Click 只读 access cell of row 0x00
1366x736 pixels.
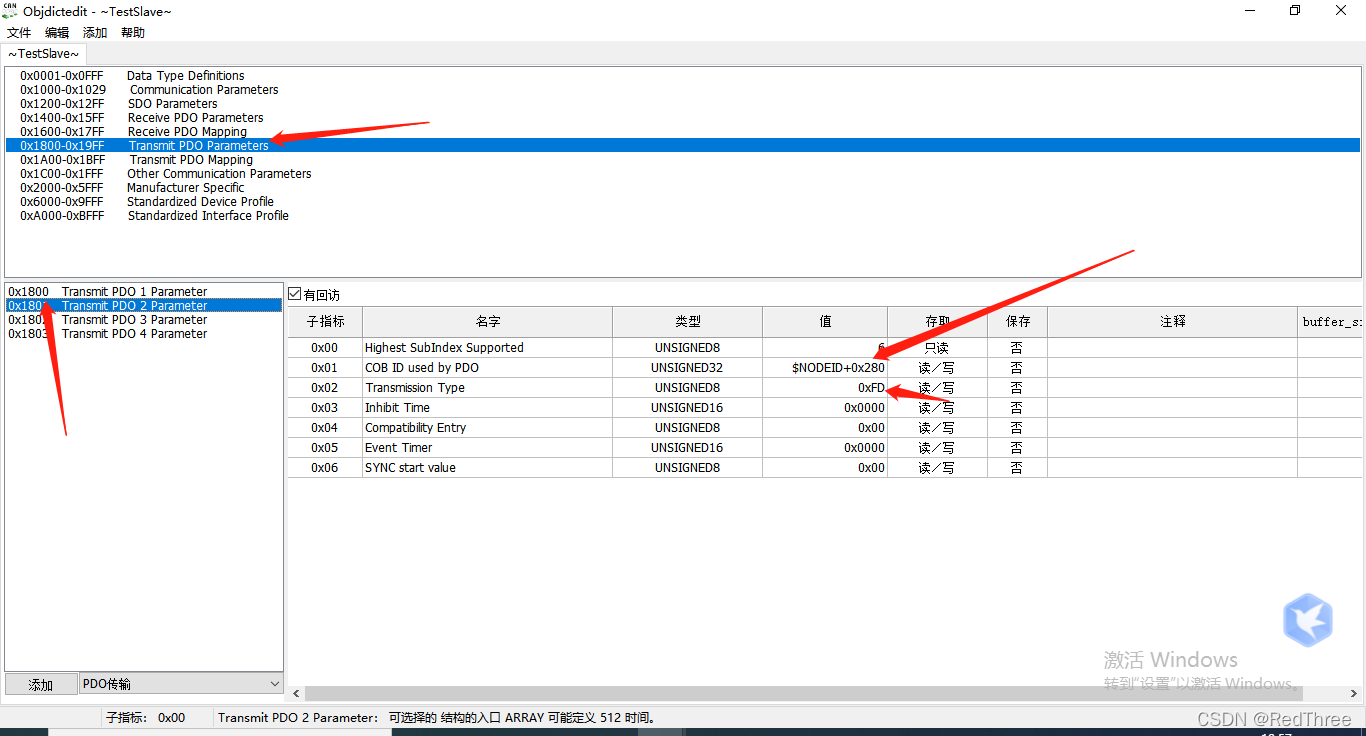(937, 348)
